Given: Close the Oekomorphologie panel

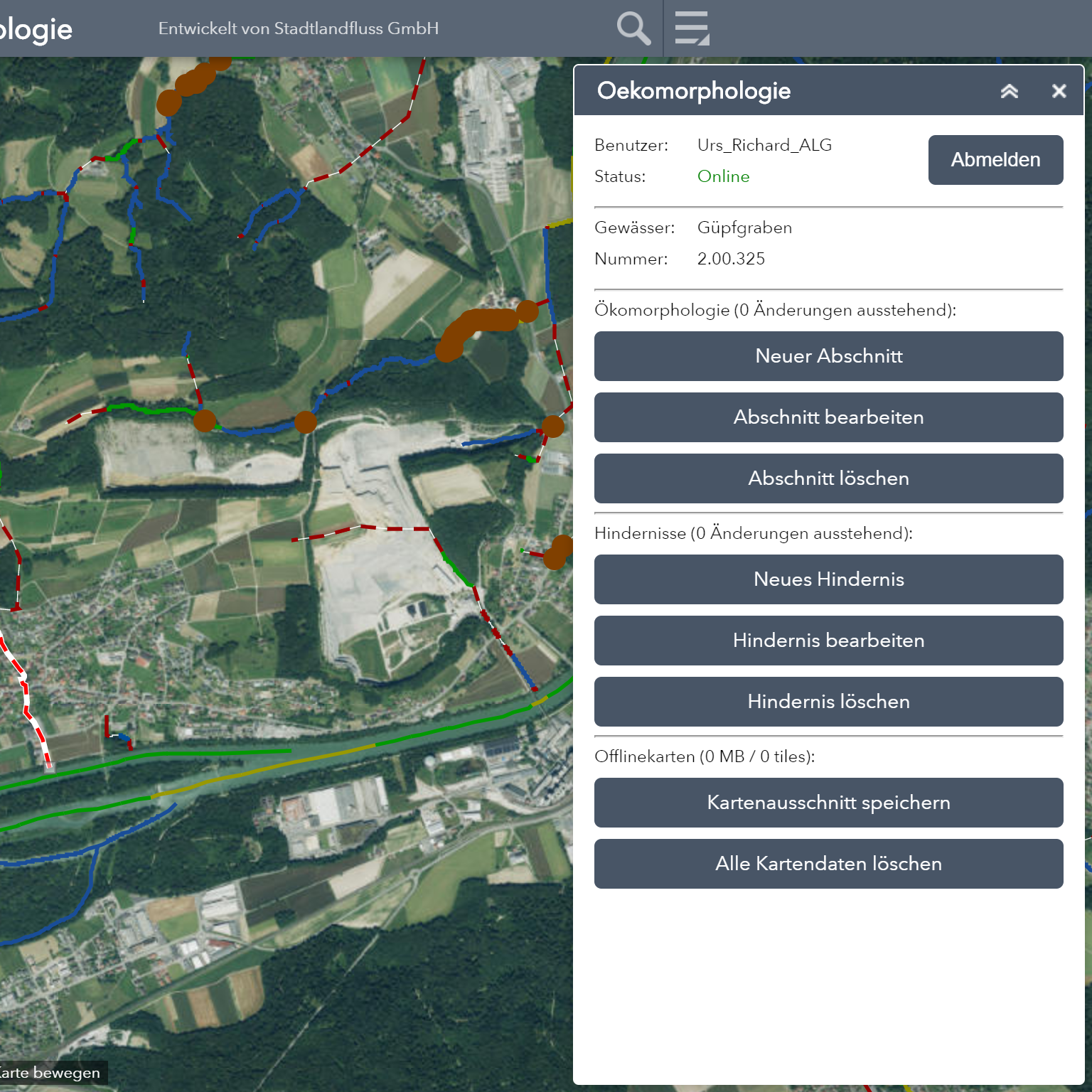Looking at the screenshot, I should point(1059,91).
